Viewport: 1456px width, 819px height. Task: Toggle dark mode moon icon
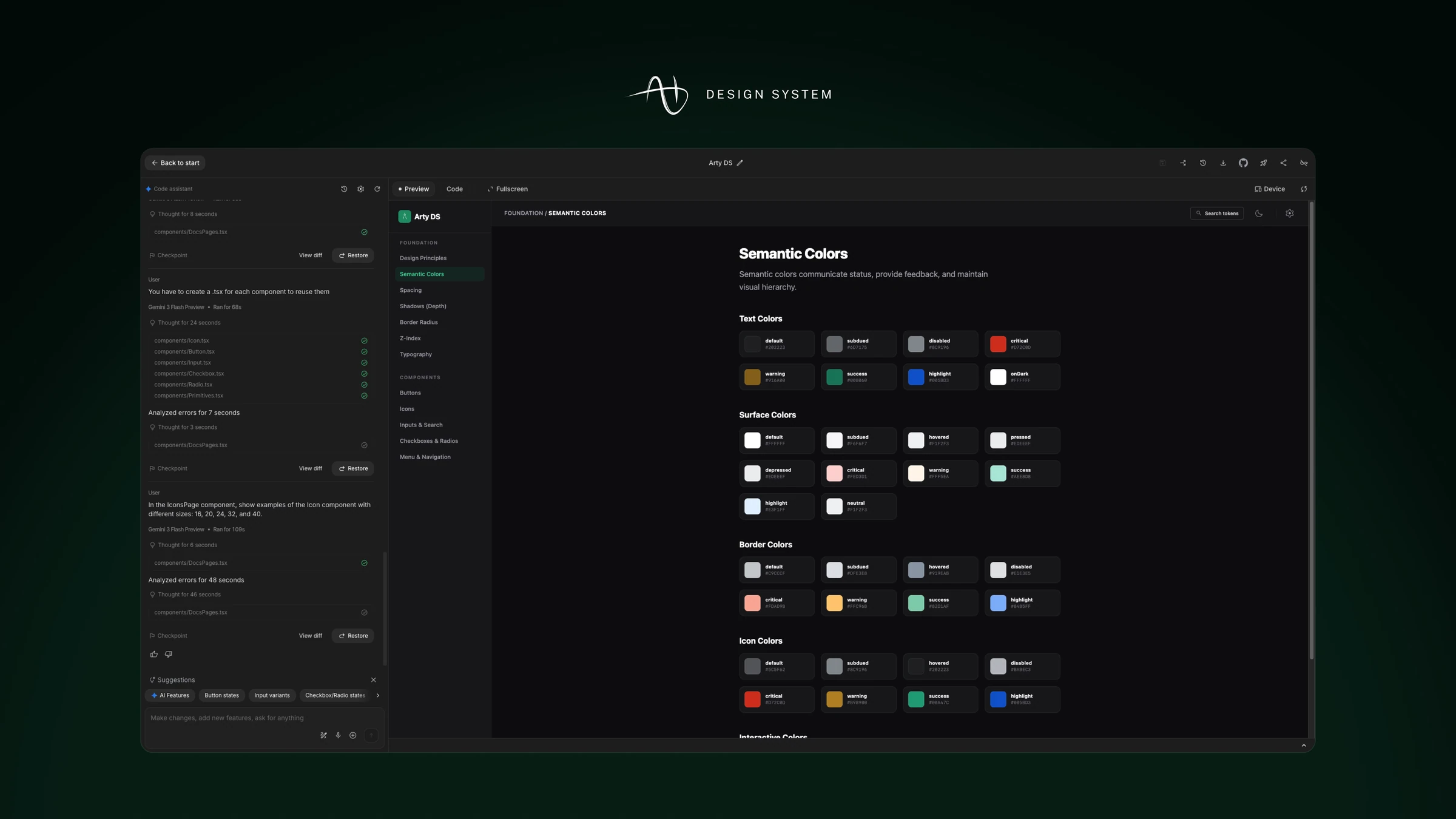(x=1259, y=214)
